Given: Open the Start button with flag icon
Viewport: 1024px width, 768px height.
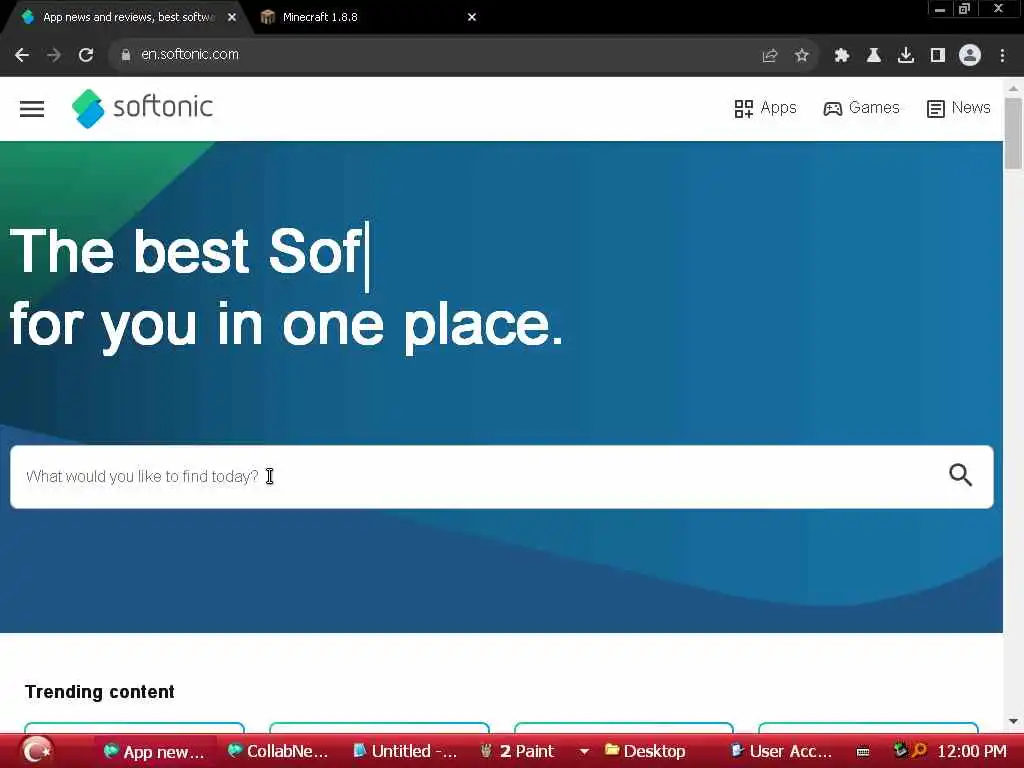Looking at the screenshot, I should [x=37, y=750].
